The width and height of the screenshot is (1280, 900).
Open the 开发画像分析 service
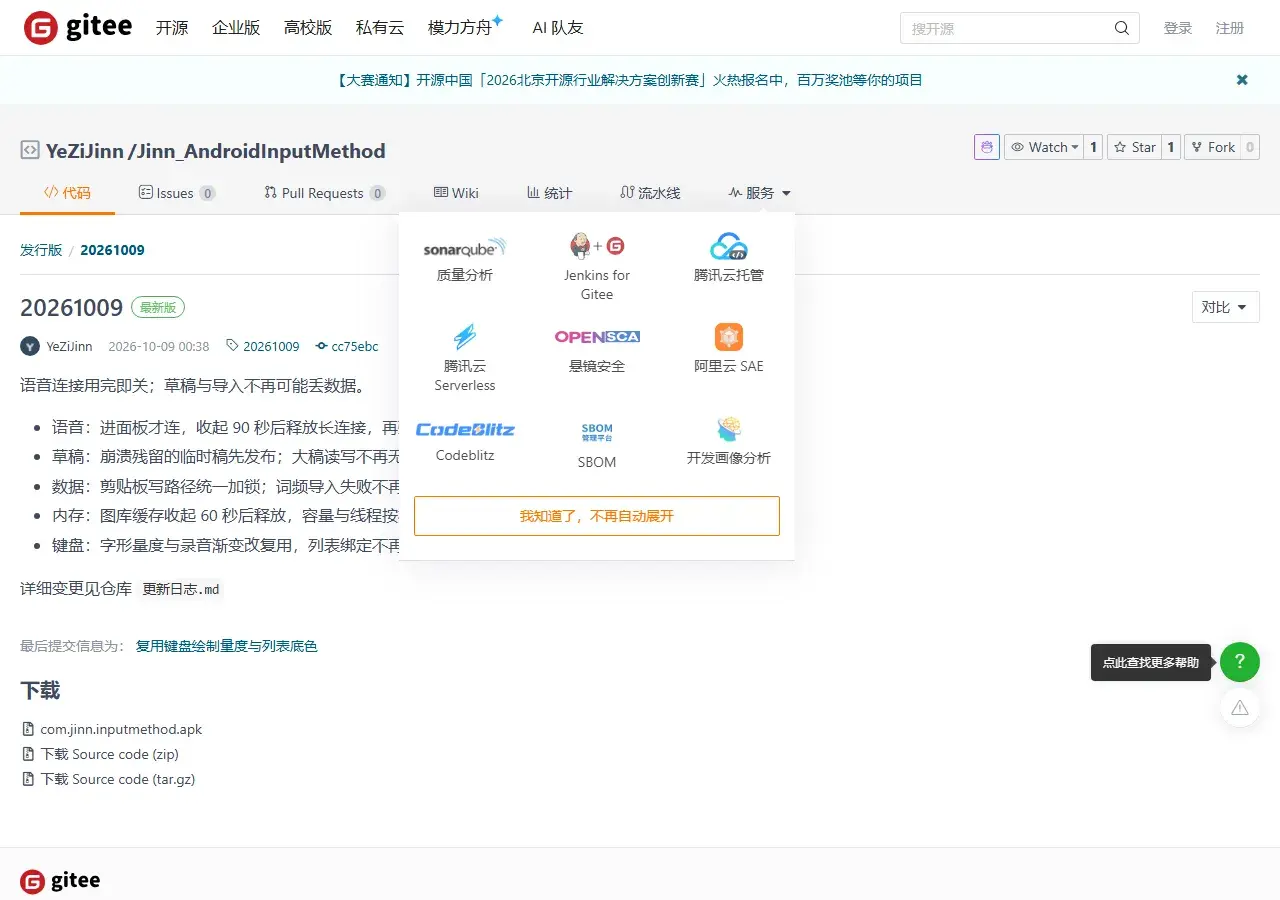(x=729, y=440)
